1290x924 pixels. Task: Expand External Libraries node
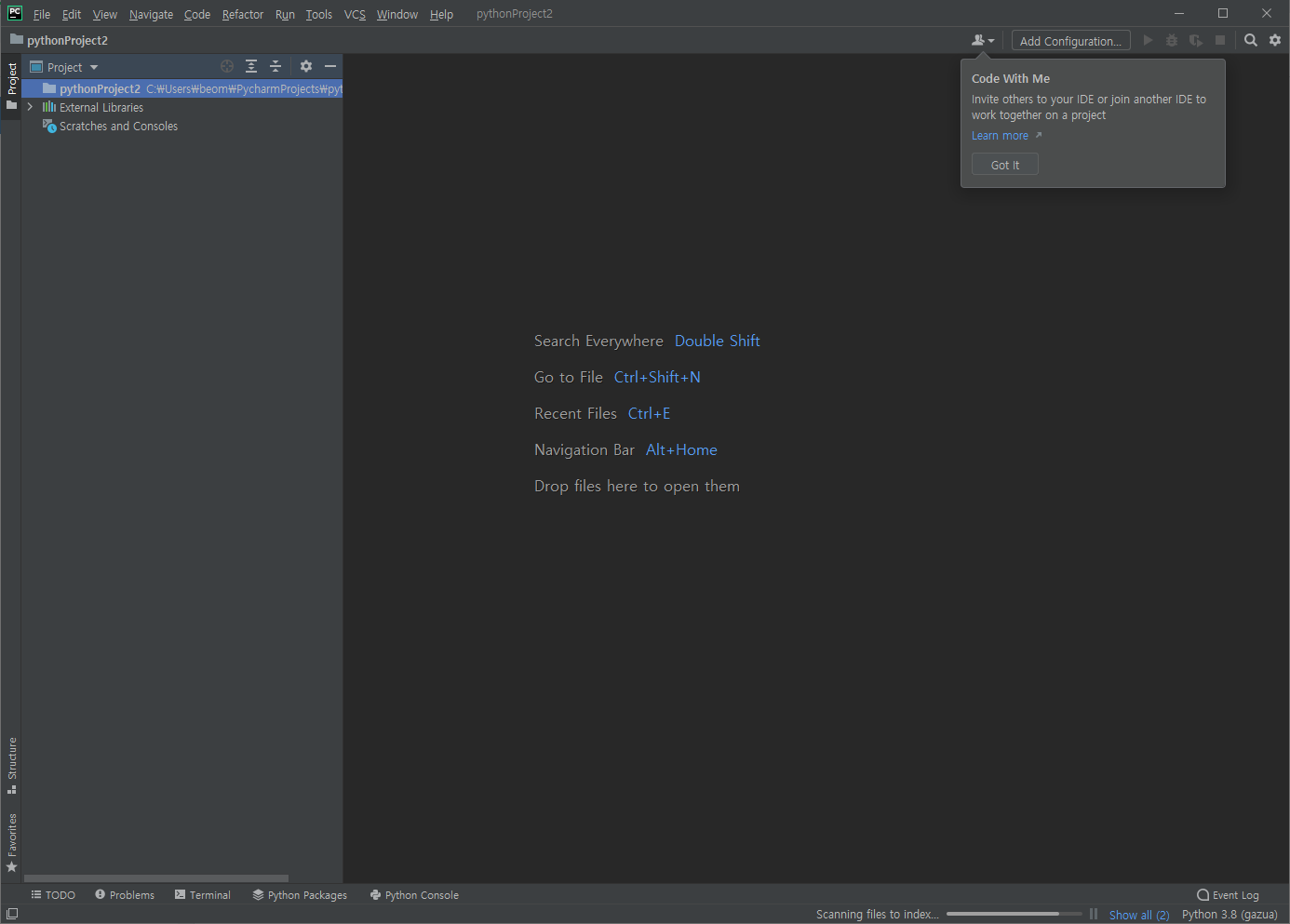[x=31, y=107]
